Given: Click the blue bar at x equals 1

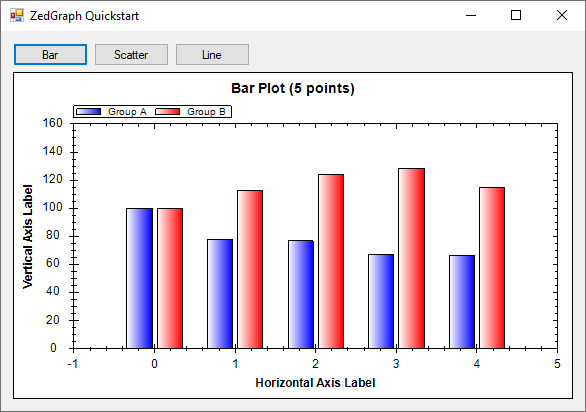Looking at the screenshot, I should pos(220,294).
